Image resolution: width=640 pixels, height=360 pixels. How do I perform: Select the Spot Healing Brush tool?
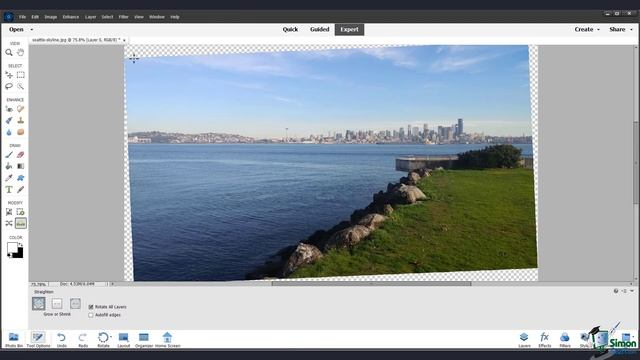click(20, 109)
